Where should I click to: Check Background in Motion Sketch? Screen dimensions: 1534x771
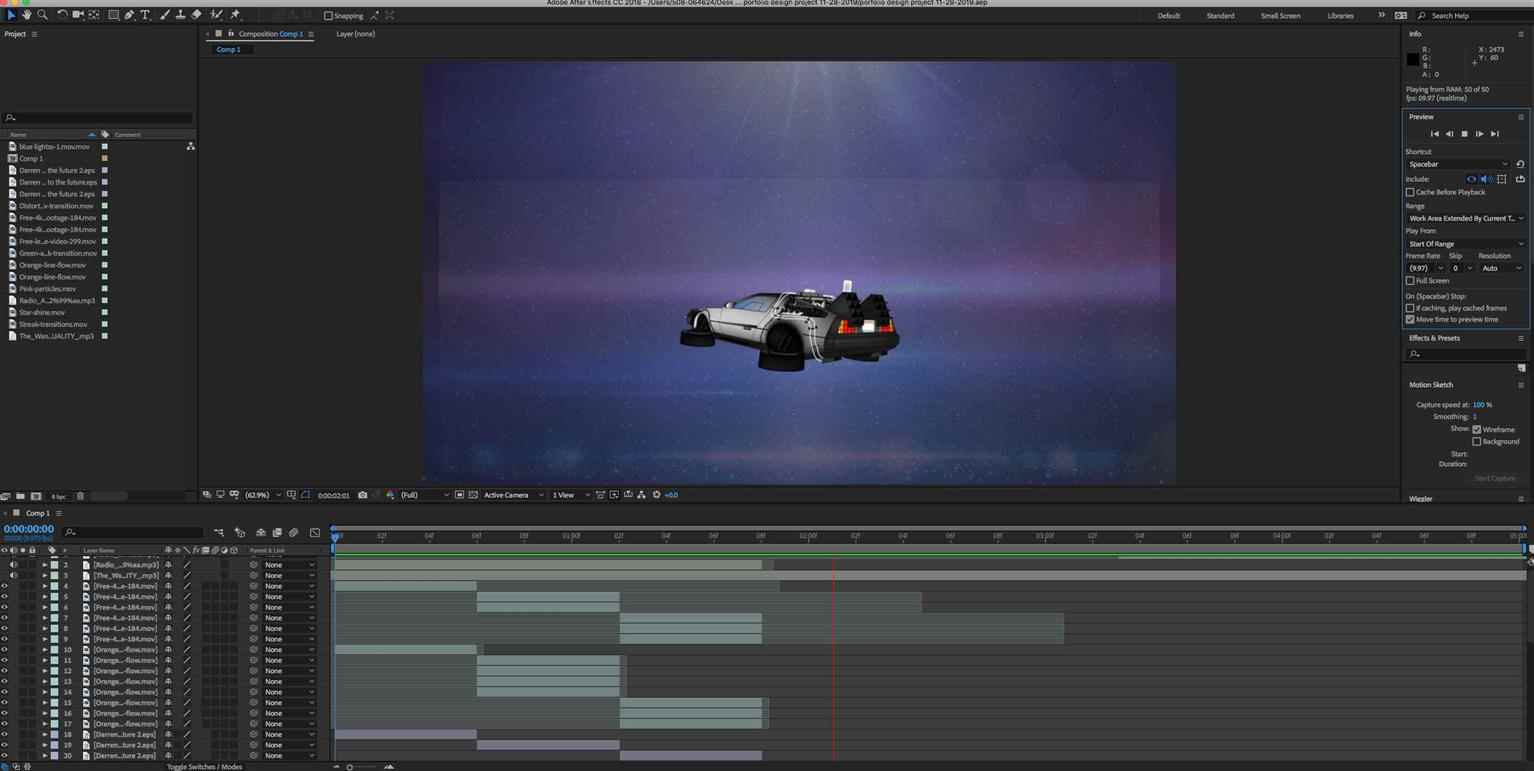tap(1477, 441)
